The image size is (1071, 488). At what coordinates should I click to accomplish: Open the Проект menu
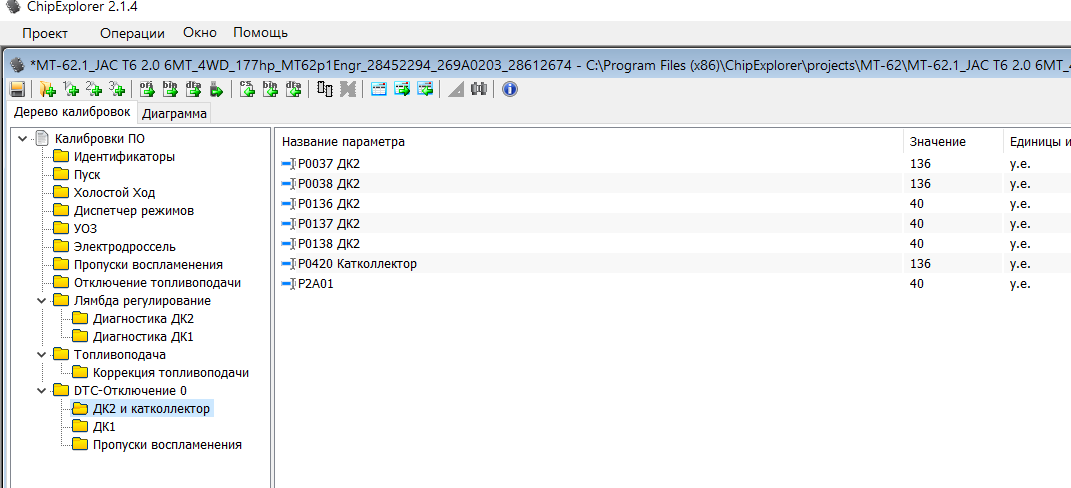45,33
